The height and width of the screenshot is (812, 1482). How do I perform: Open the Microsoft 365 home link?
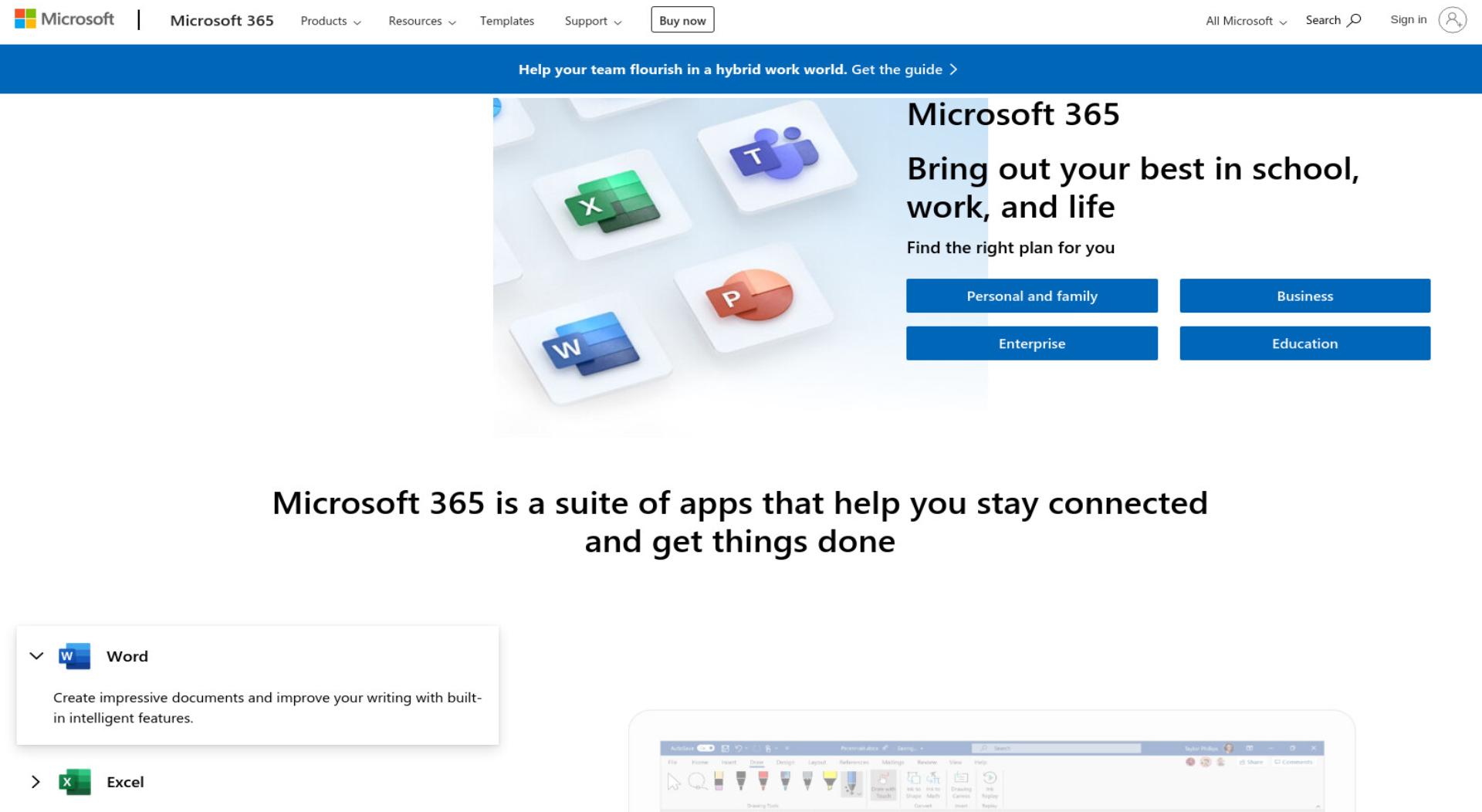[x=222, y=21]
